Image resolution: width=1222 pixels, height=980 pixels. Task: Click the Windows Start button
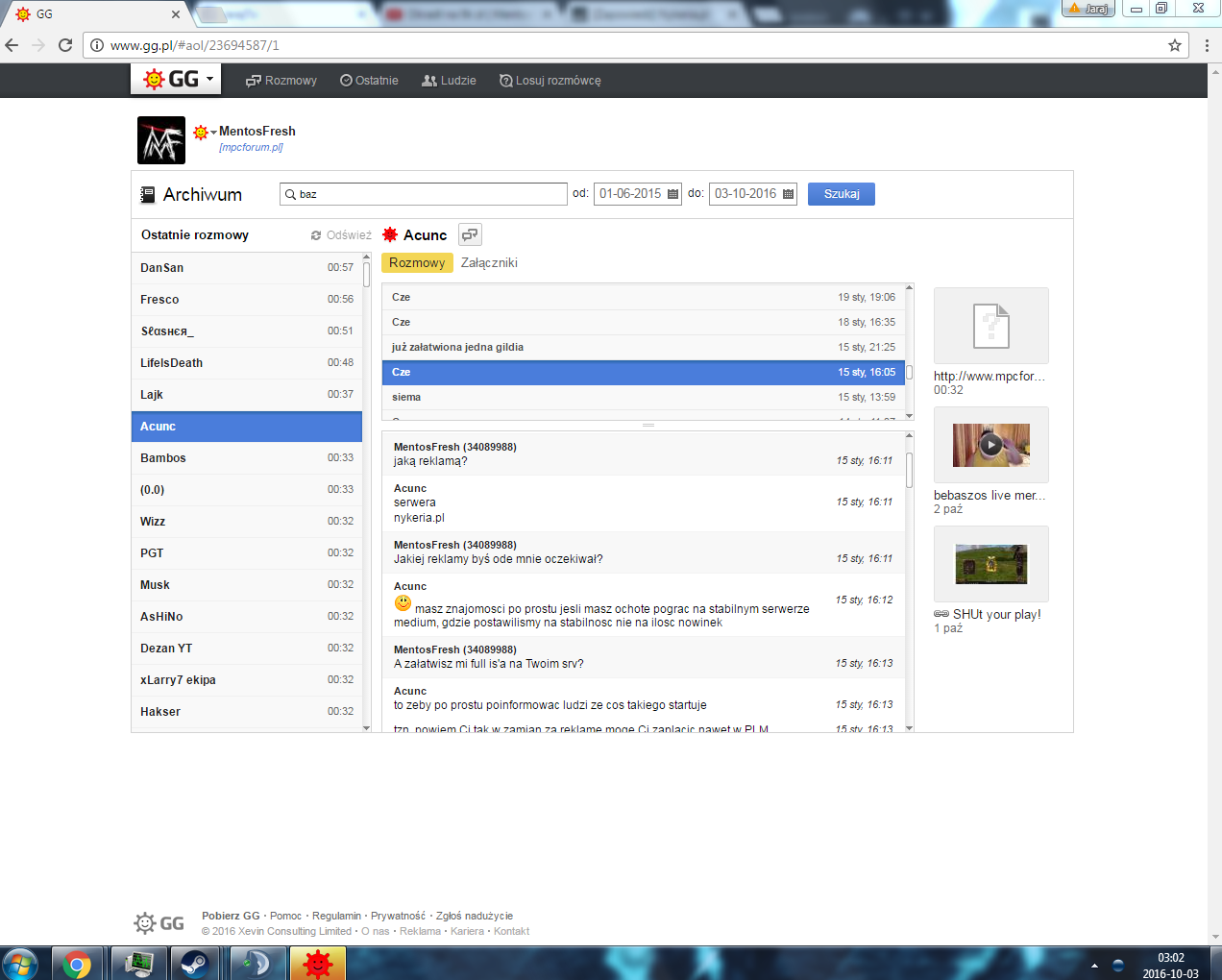point(19,963)
